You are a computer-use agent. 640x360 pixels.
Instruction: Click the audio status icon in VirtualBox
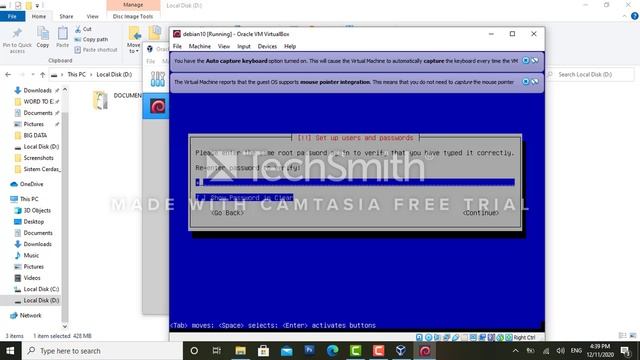click(x=437, y=338)
